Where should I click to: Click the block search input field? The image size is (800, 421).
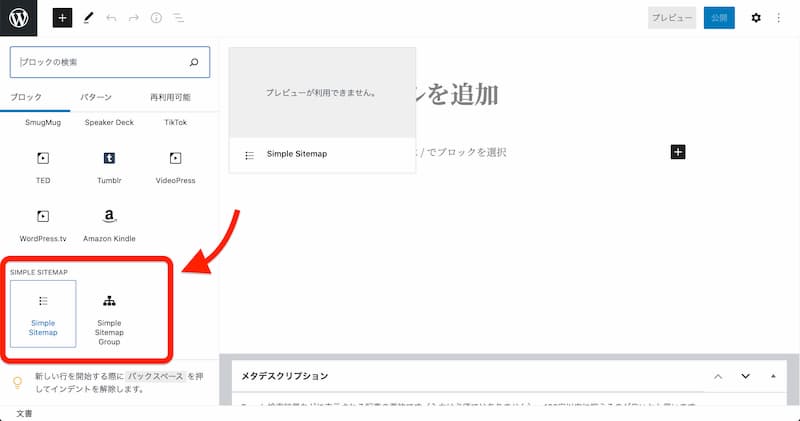click(110, 62)
